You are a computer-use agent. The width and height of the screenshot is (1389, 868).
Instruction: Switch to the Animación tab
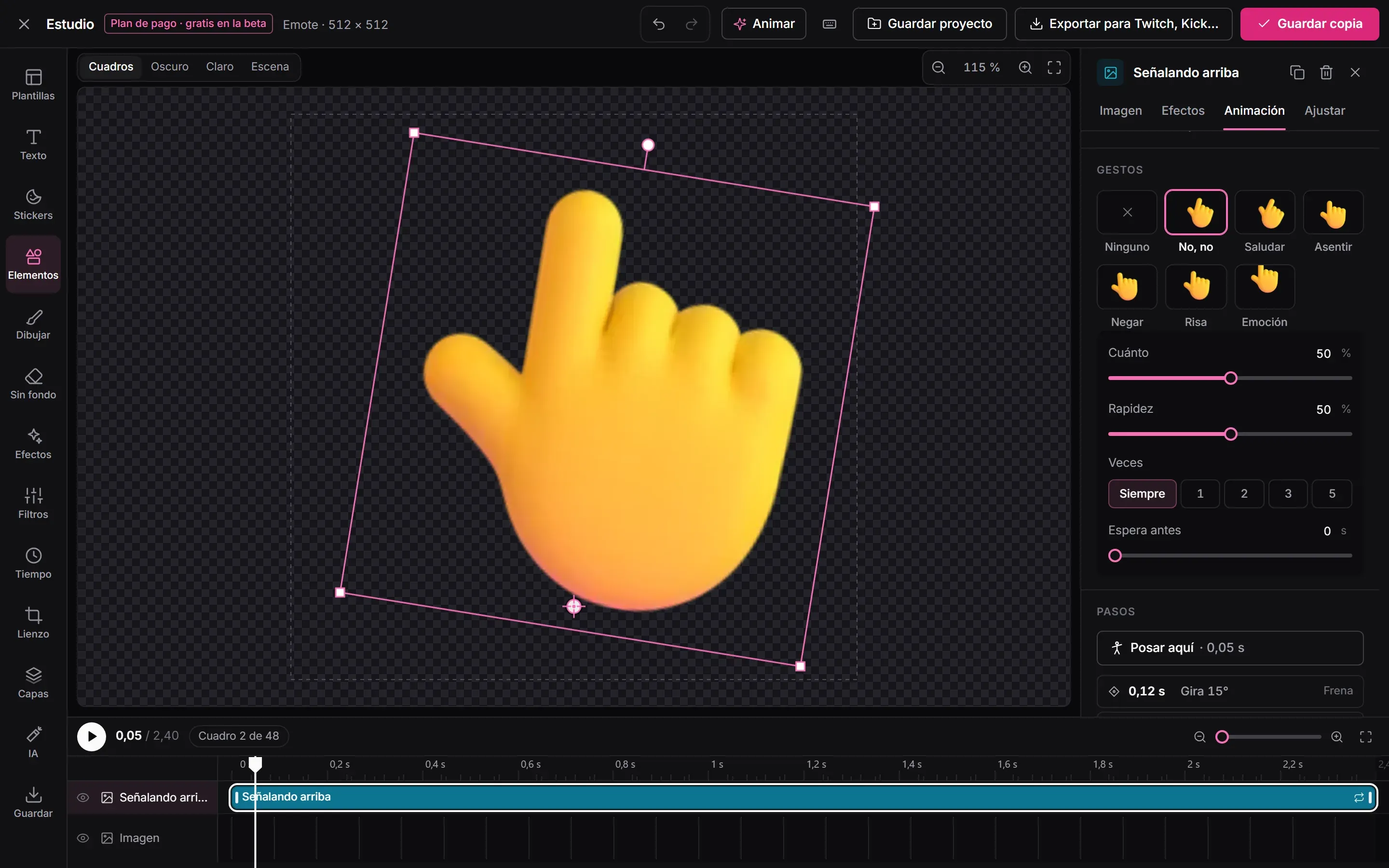[x=1254, y=111]
